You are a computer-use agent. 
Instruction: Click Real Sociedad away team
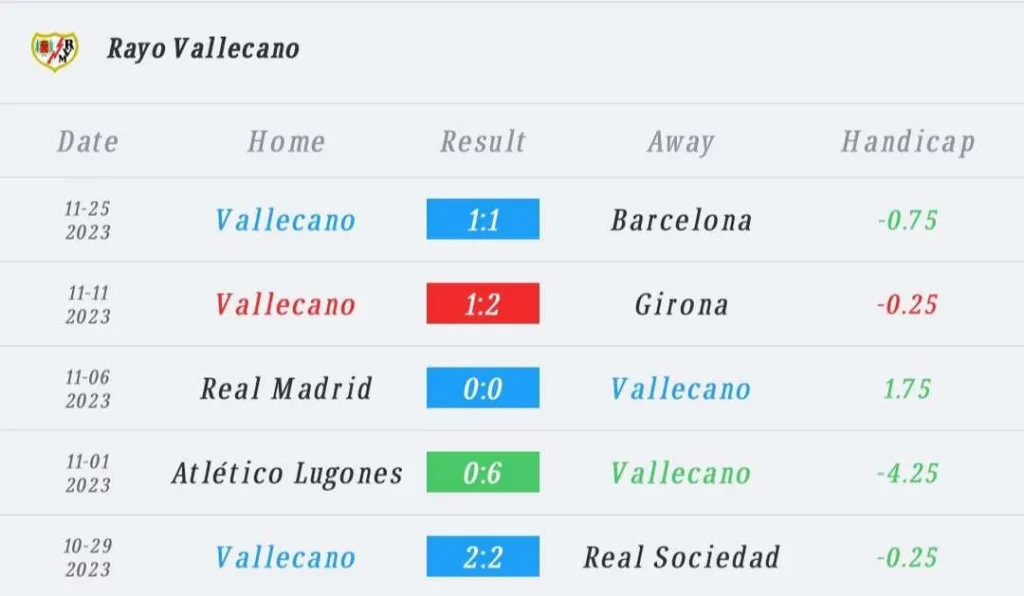pyautogui.click(x=681, y=557)
